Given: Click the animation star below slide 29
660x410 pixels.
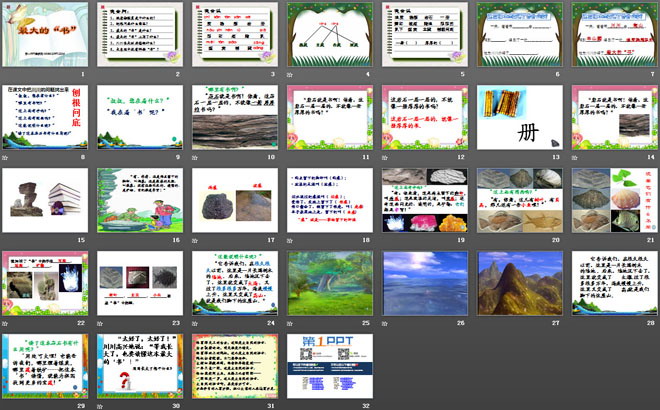Looking at the screenshot, I should (x=6, y=406).
